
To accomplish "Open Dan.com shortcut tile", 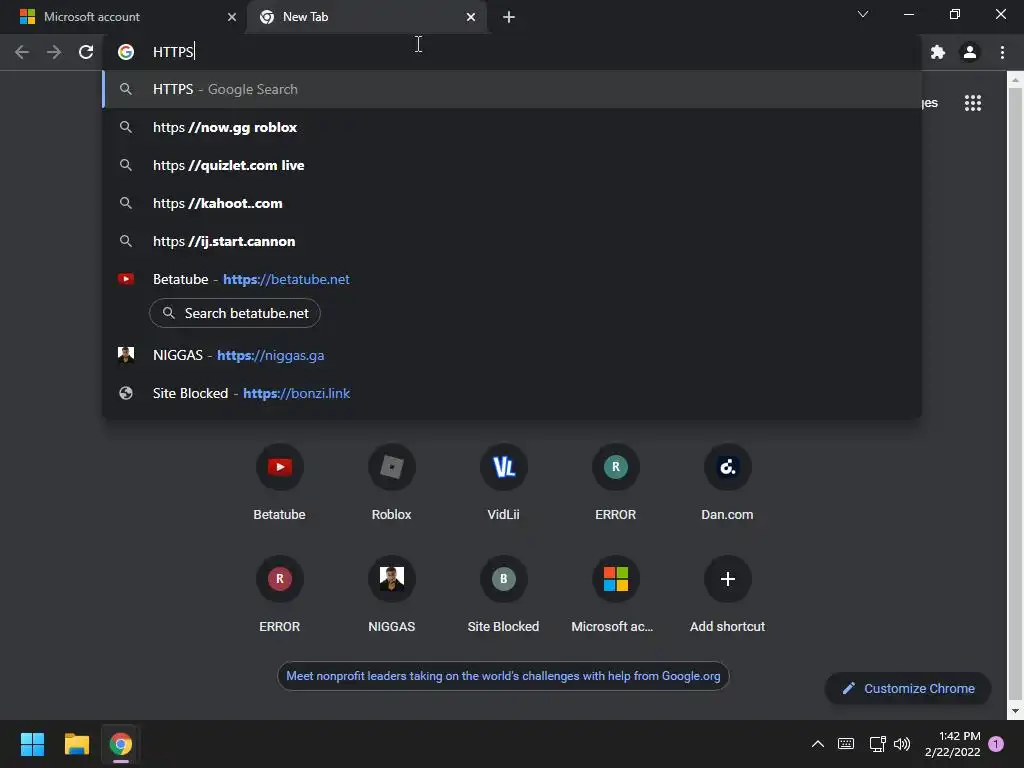I will pyautogui.click(x=727, y=482).
